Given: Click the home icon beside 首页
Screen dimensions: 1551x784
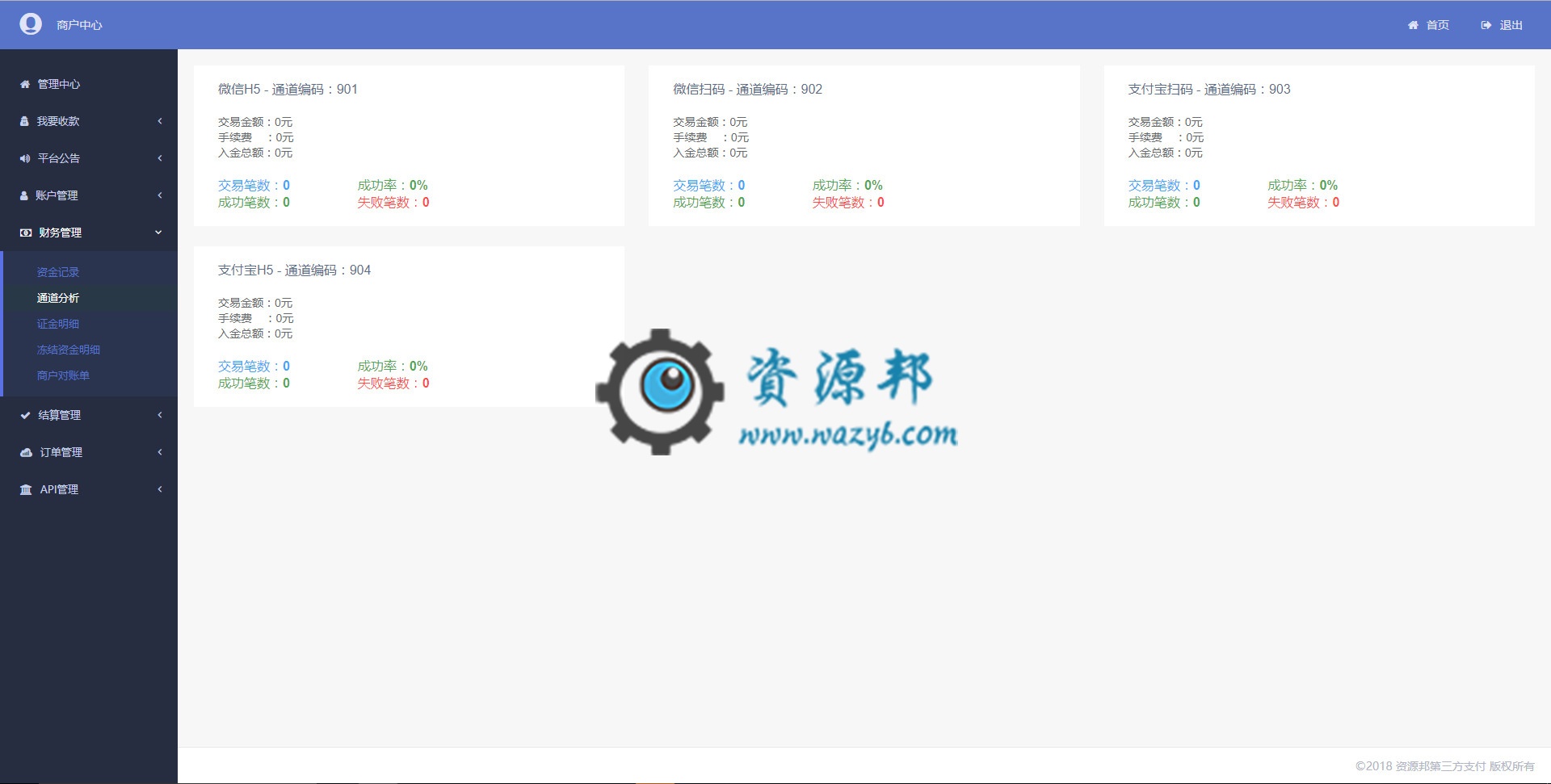Looking at the screenshot, I should [1413, 25].
